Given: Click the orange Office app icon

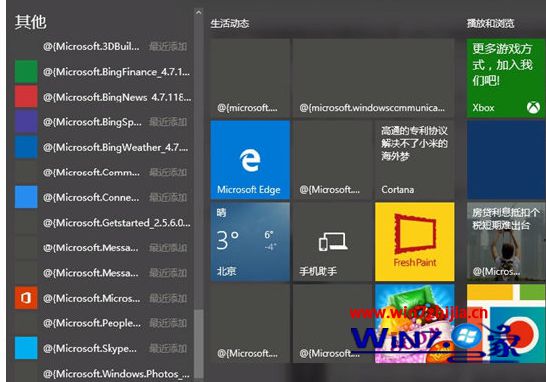Looking at the screenshot, I should point(26,298).
